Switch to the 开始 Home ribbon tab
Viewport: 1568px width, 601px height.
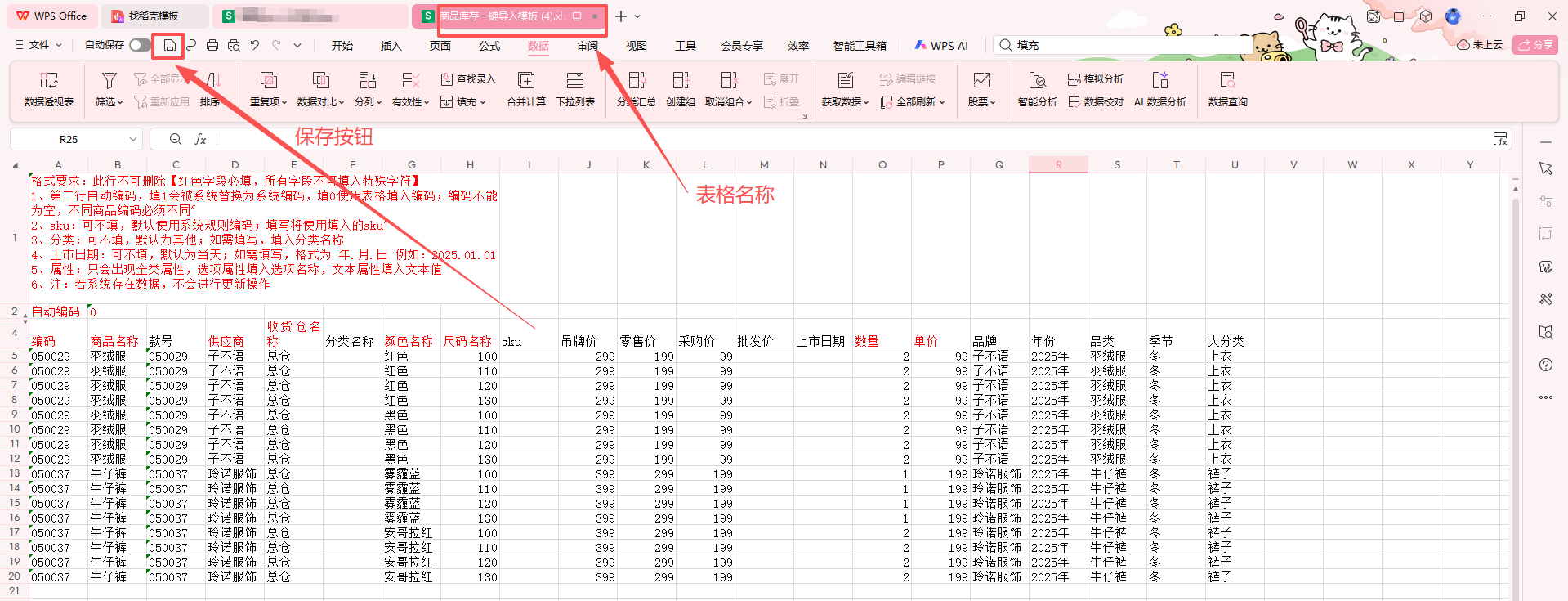tap(342, 46)
